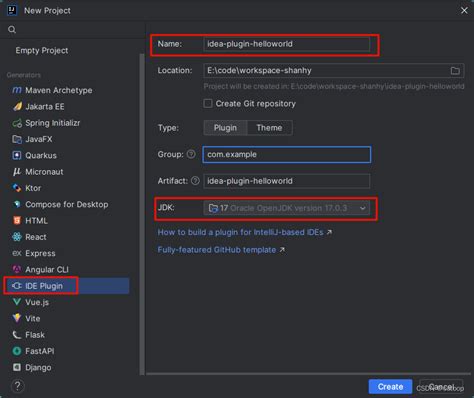Pick the Quarkus generator icon

coord(17,155)
